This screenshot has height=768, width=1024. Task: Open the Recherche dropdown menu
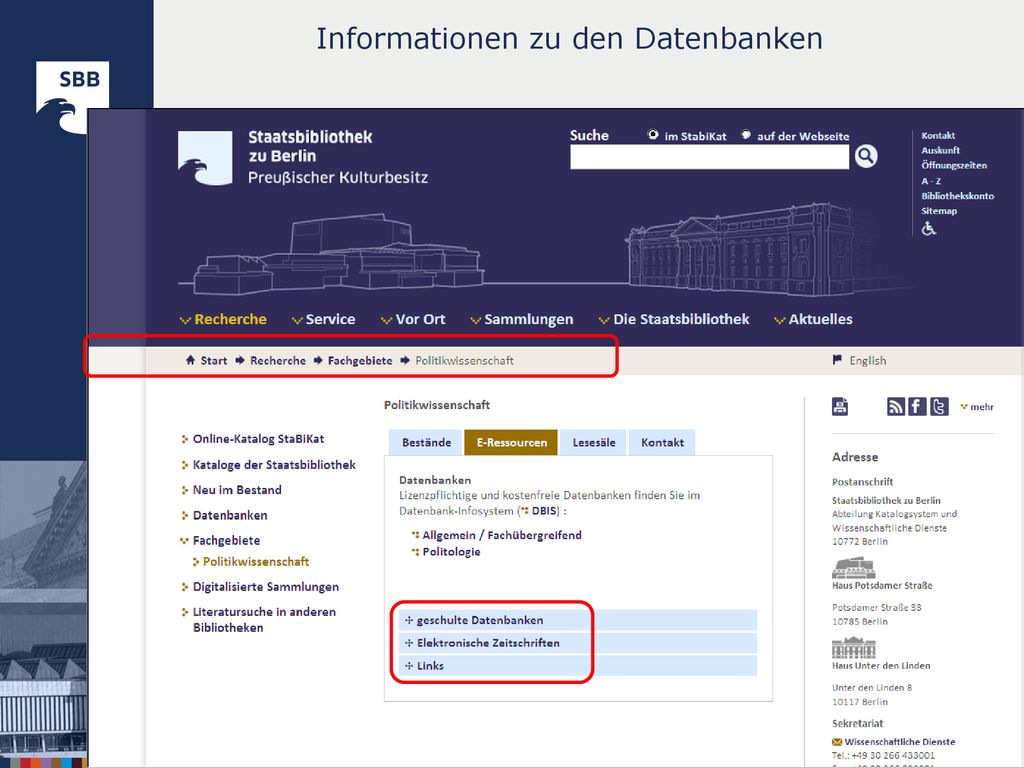click(223, 319)
